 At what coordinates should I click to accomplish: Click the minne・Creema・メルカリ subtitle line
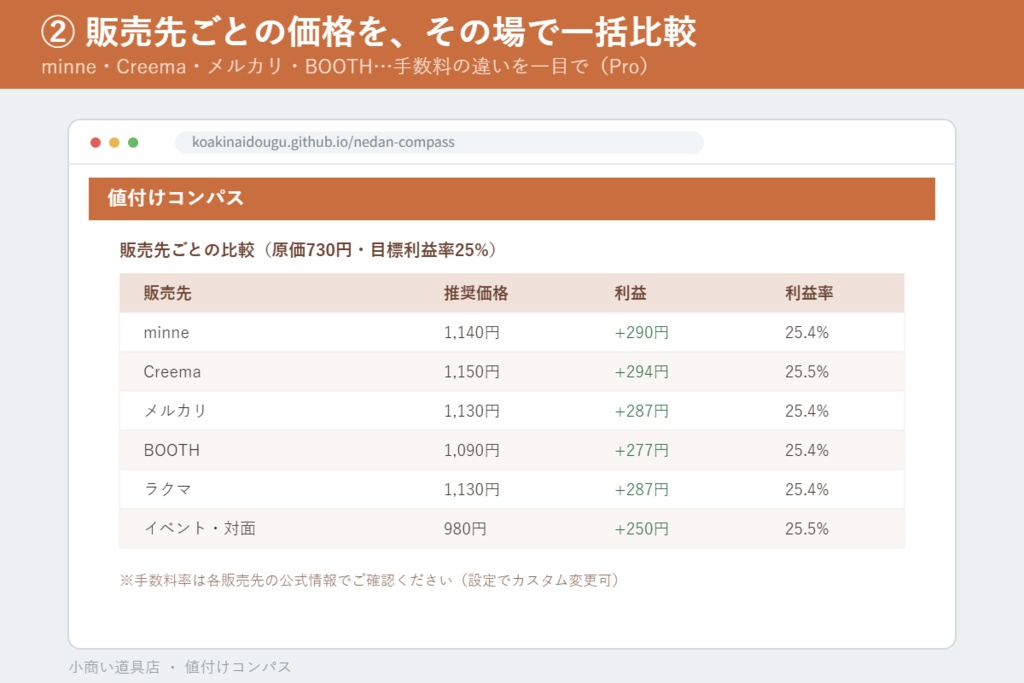(x=345, y=67)
